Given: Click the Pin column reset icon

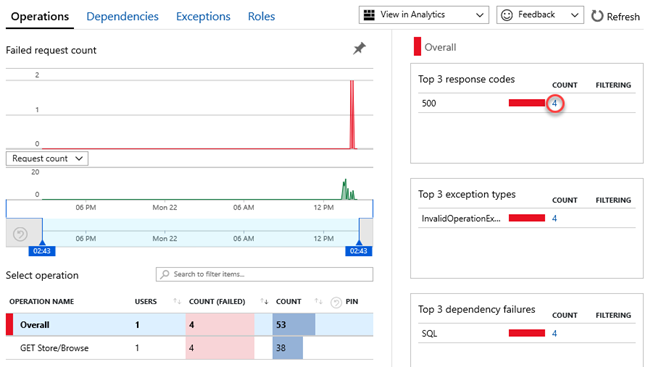Looking at the screenshot, I should [x=336, y=303].
